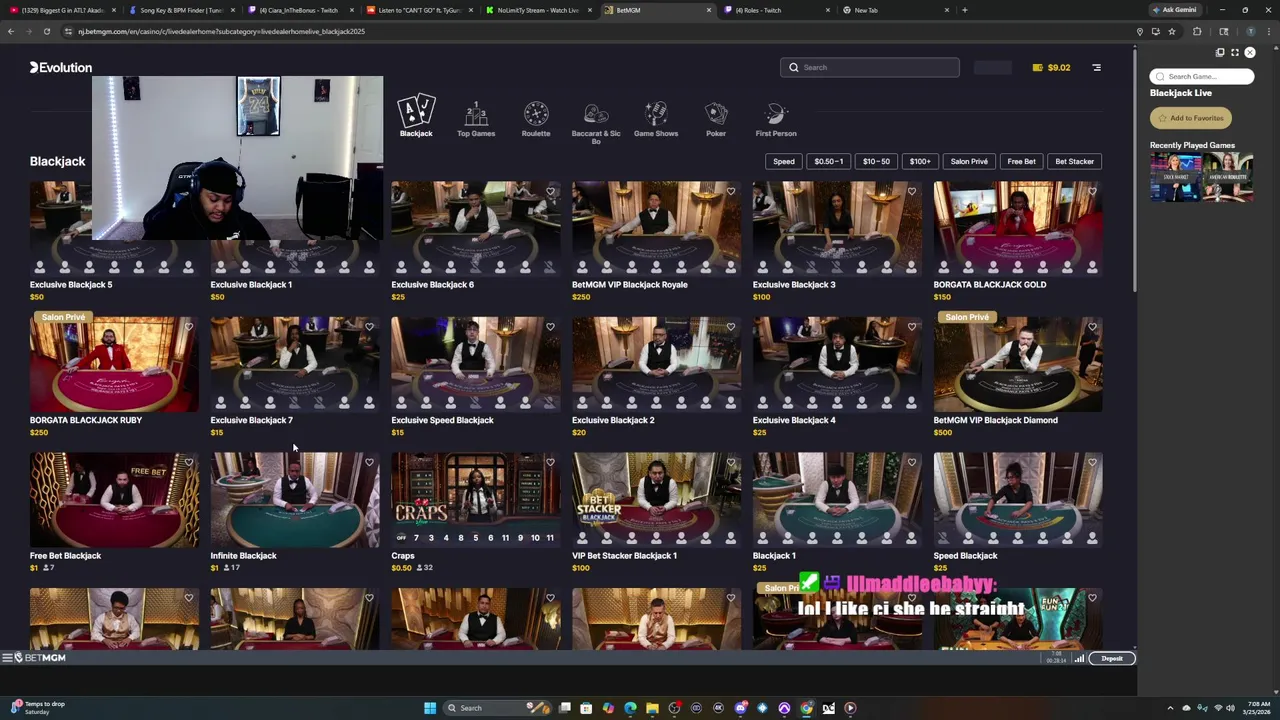This screenshot has width=1280, height=720.
Task: Reload the page
Action: (x=46, y=31)
